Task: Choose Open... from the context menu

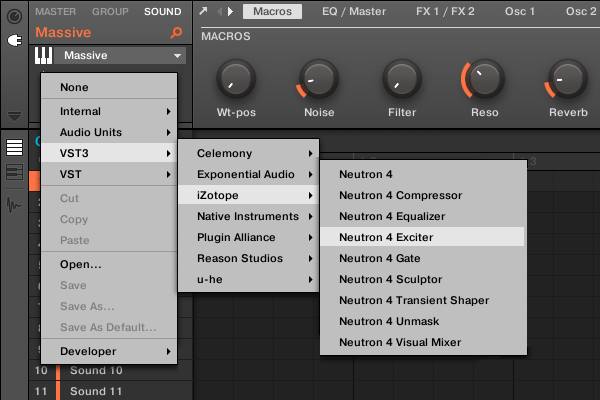Action: tap(109, 264)
